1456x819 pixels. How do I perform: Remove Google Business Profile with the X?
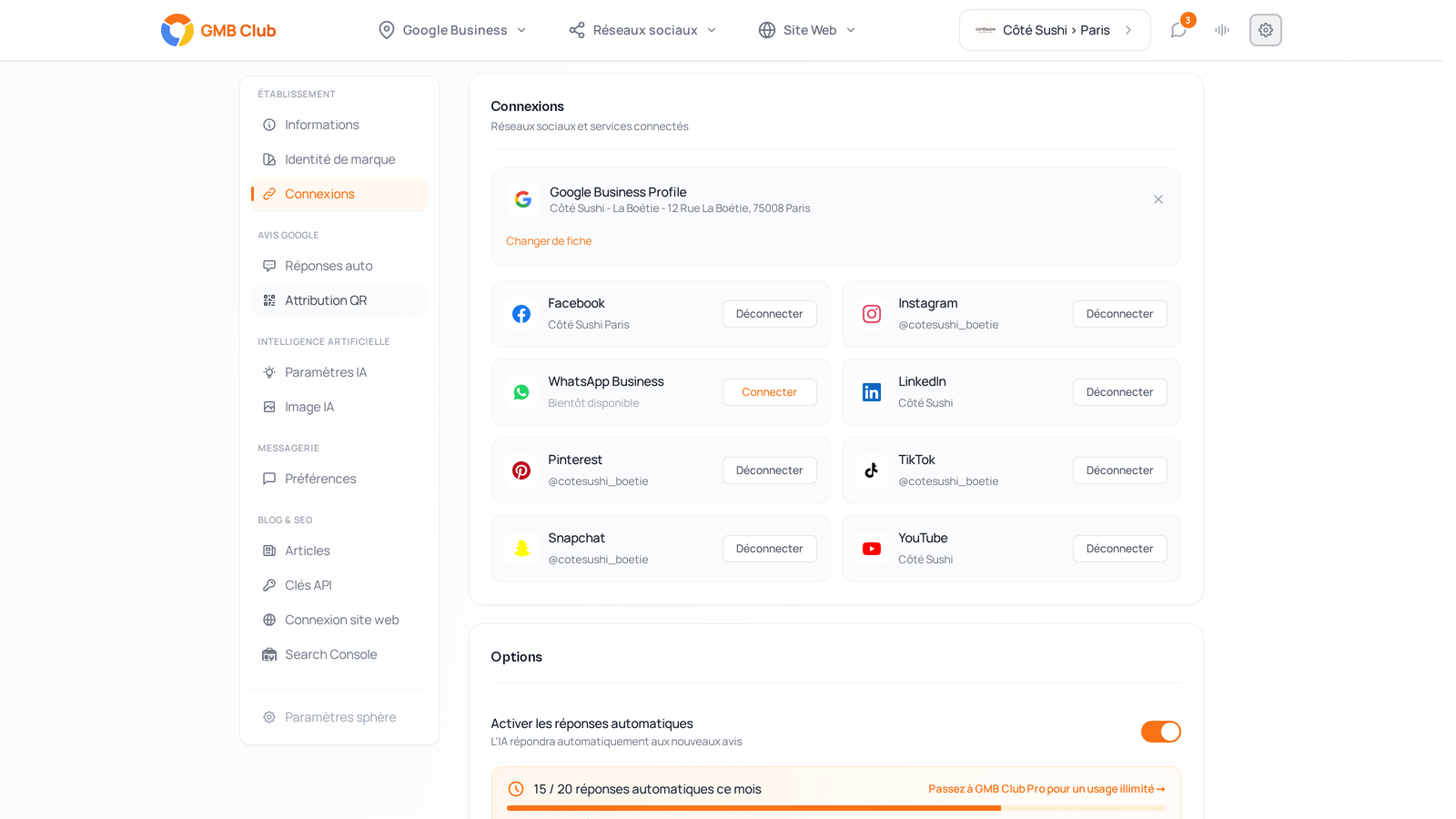(1158, 199)
